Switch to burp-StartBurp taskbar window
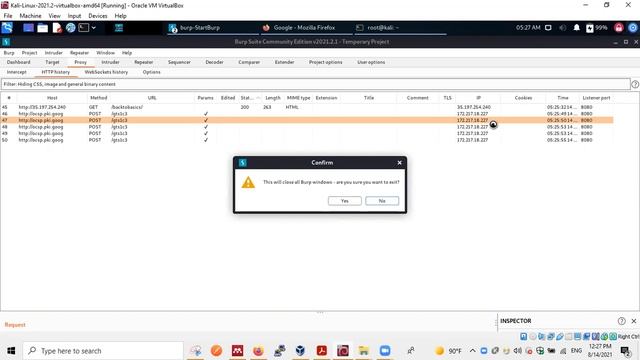Image resolution: width=640 pixels, height=360 pixels. pos(212,28)
